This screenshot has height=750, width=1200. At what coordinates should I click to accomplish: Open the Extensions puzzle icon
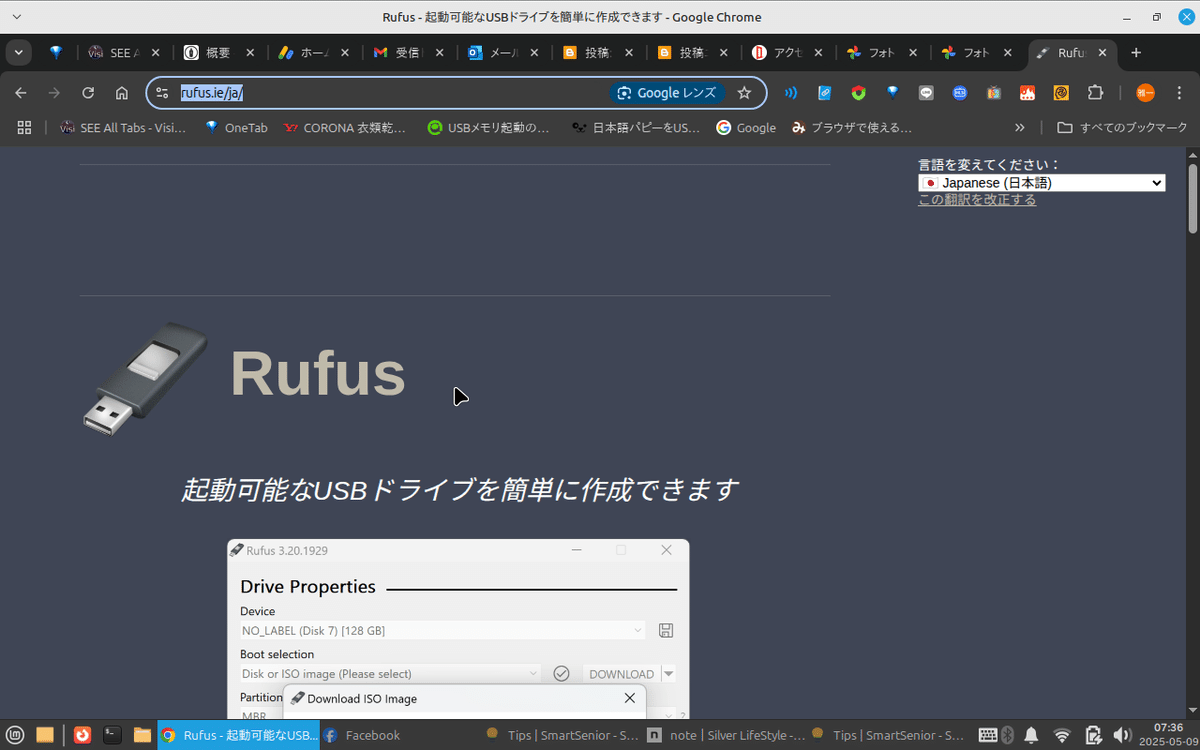click(1095, 92)
